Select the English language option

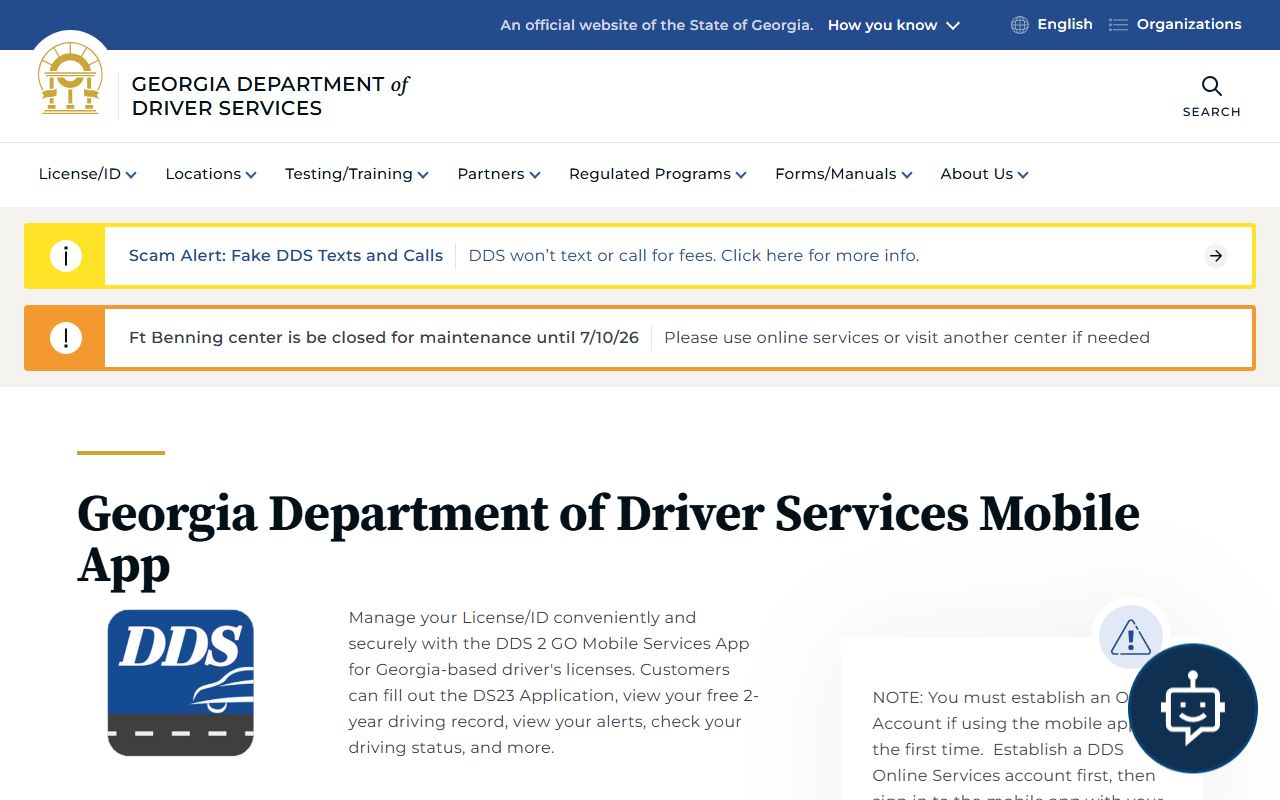point(1065,24)
